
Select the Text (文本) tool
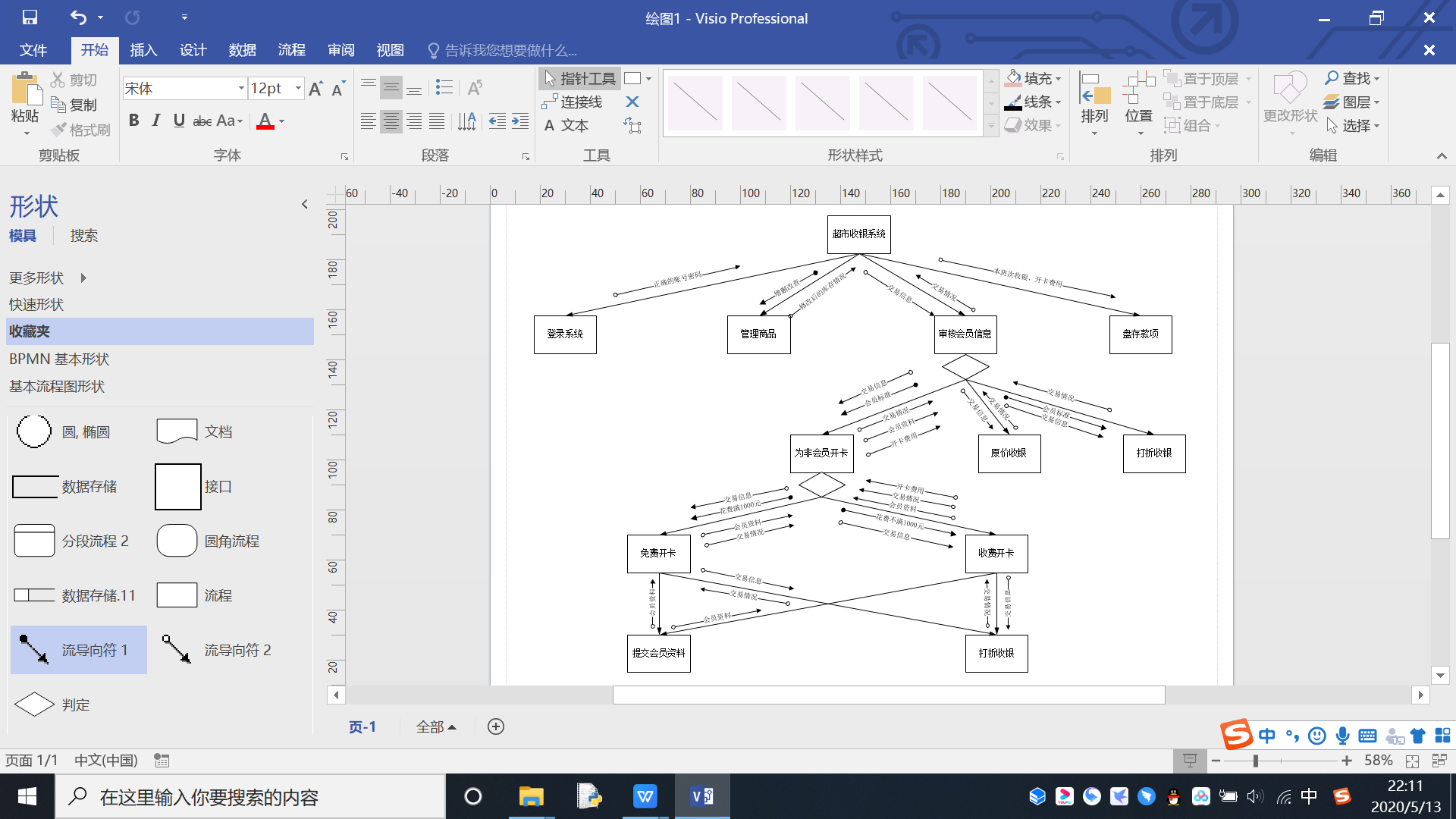point(566,125)
